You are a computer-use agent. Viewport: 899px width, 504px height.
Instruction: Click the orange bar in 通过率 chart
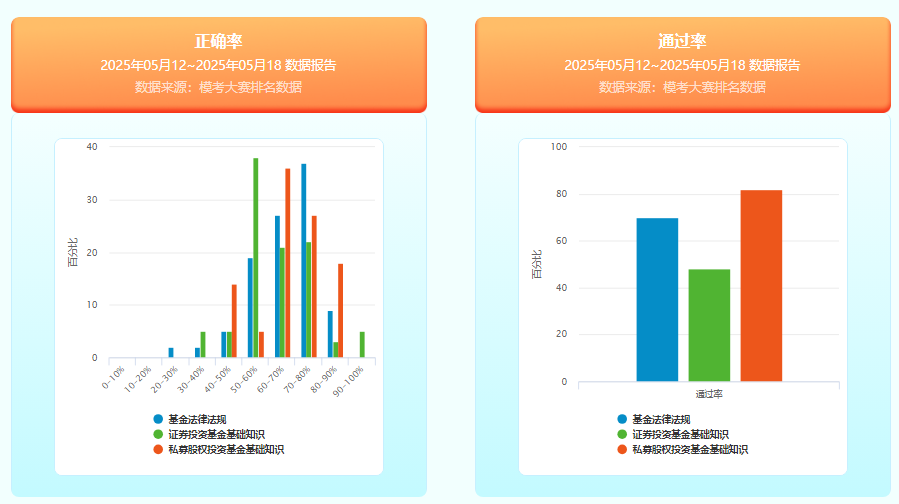point(761,285)
